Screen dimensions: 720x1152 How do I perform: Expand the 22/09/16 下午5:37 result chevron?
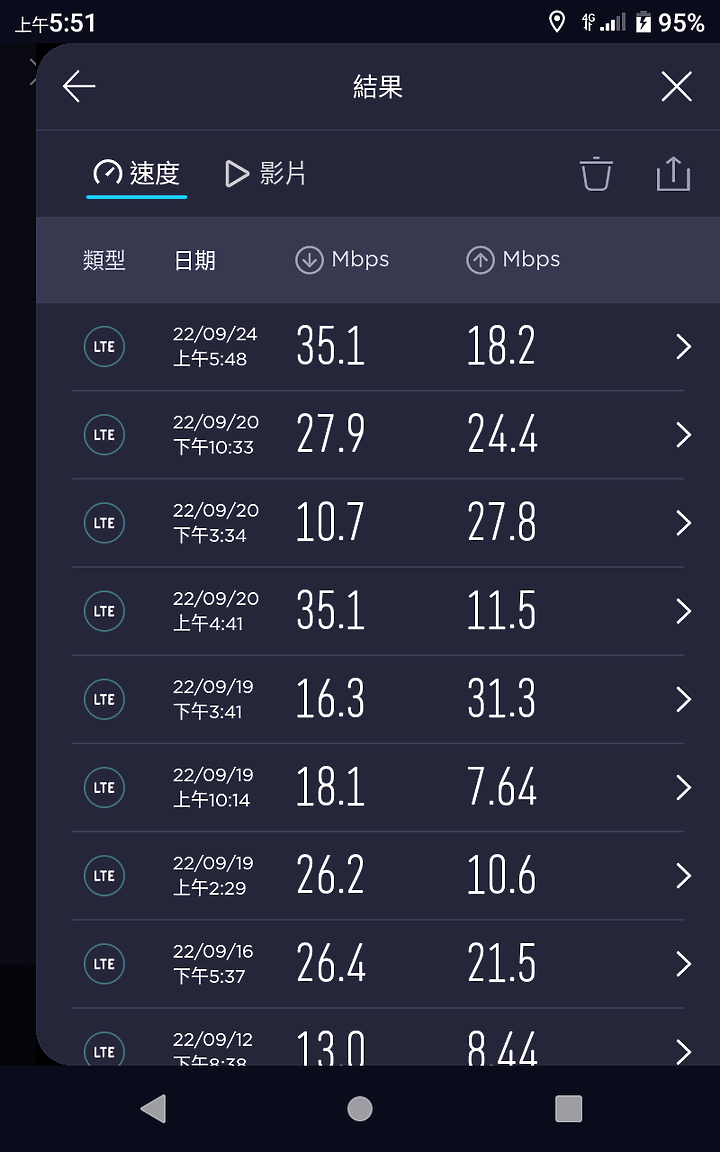click(683, 964)
